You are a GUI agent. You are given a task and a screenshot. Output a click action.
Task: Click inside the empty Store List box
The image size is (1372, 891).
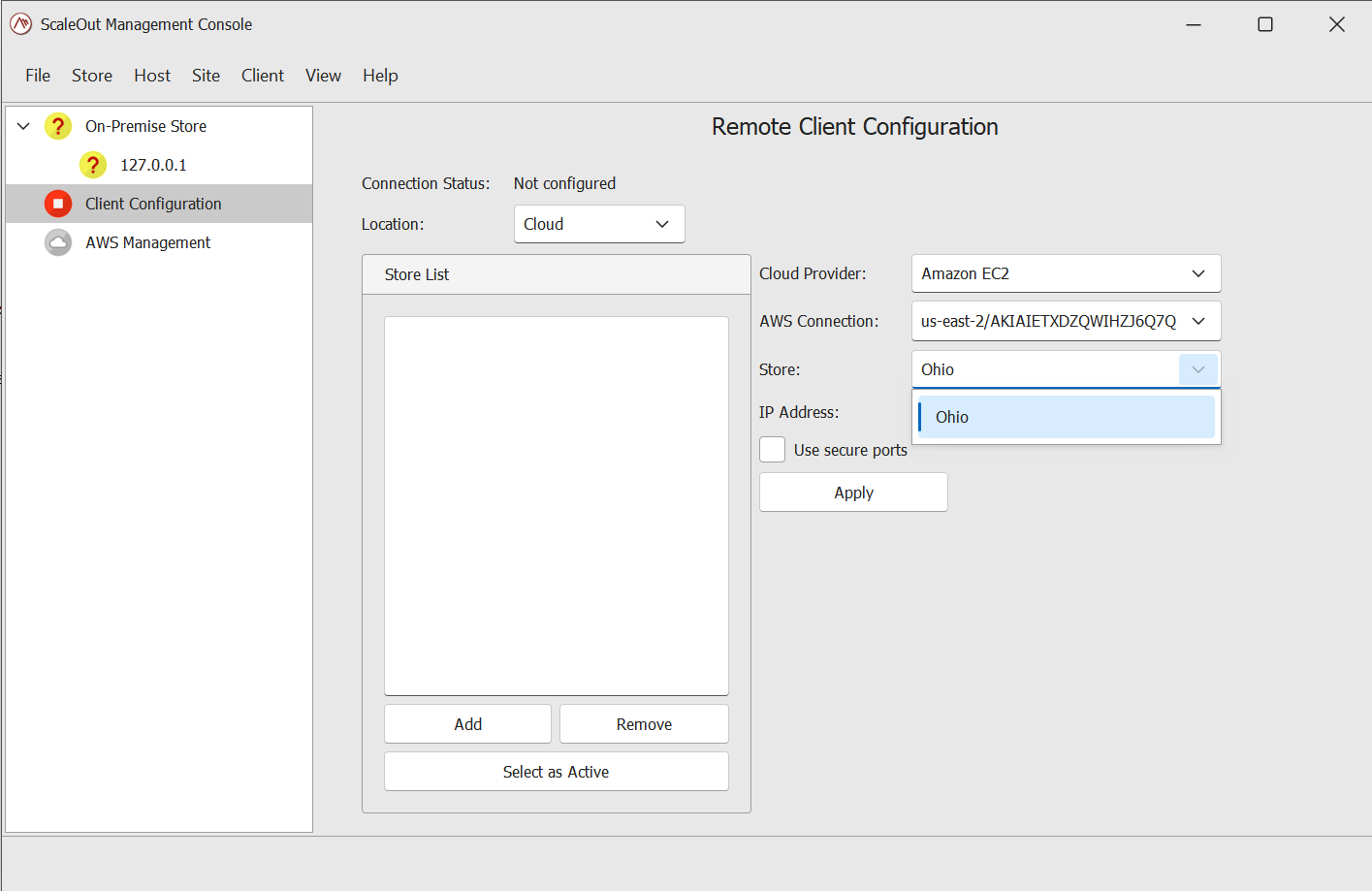click(557, 505)
